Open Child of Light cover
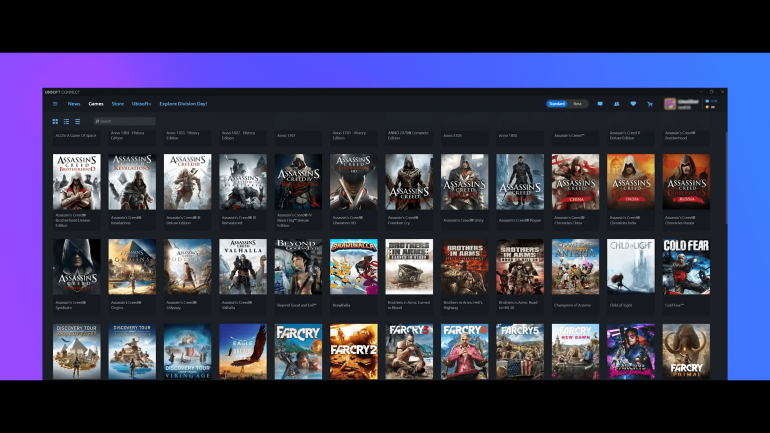 [631, 267]
